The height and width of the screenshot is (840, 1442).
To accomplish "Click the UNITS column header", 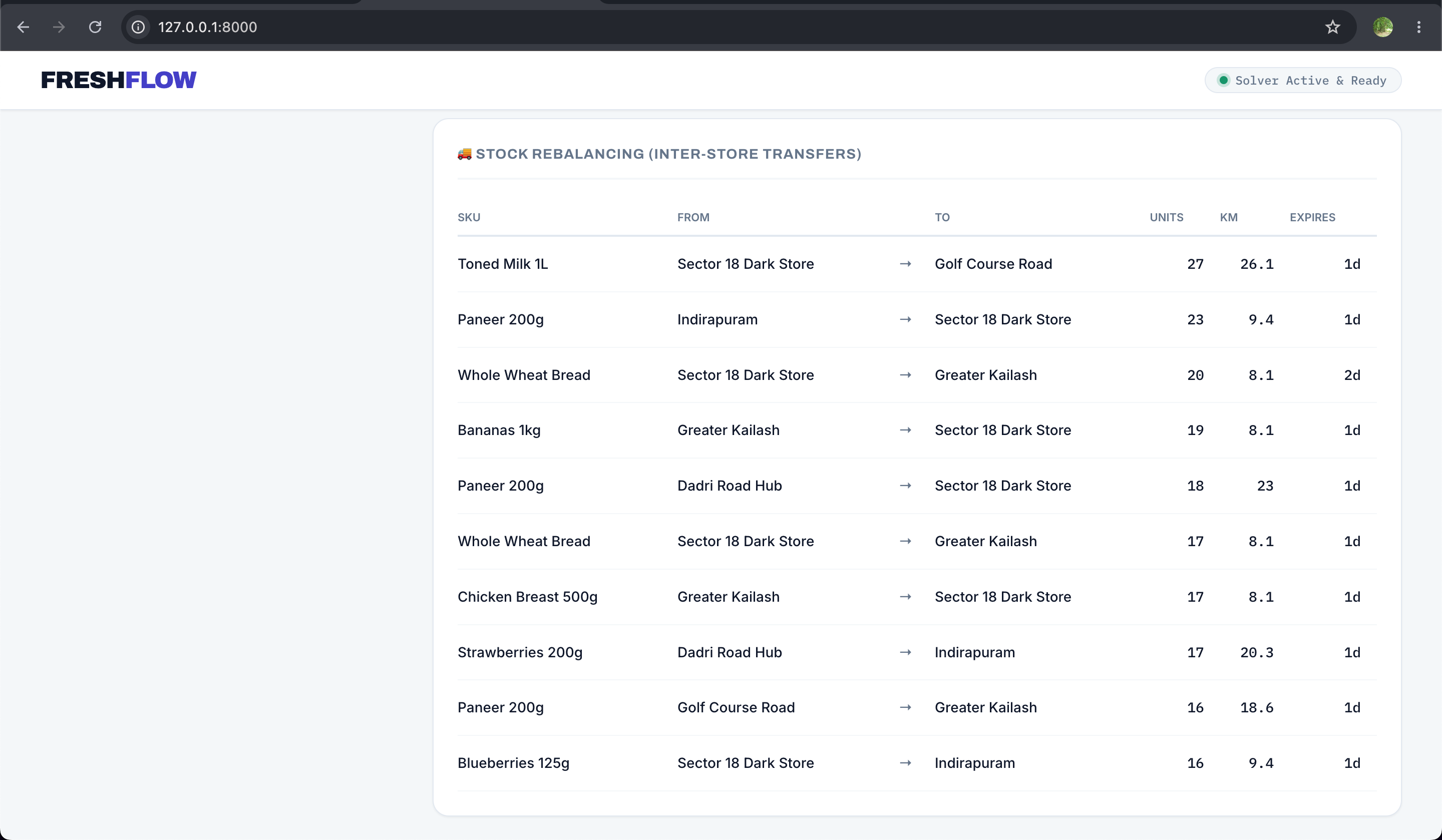I will [x=1166, y=217].
